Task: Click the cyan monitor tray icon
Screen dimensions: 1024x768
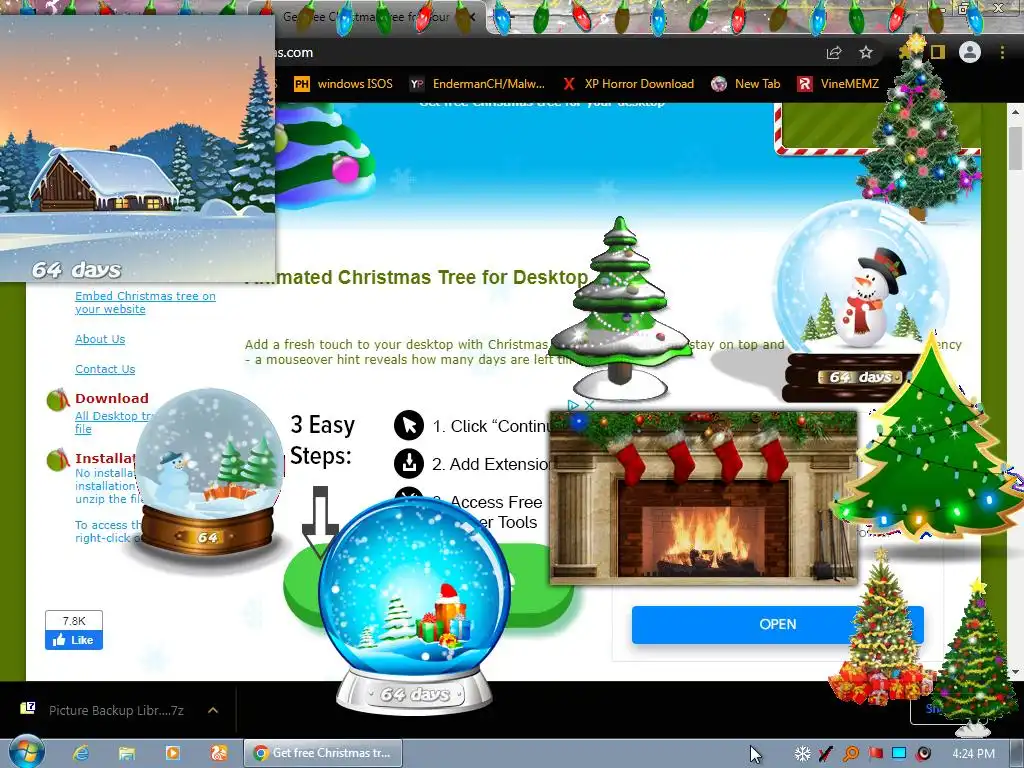Action: (x=899, y=754)
